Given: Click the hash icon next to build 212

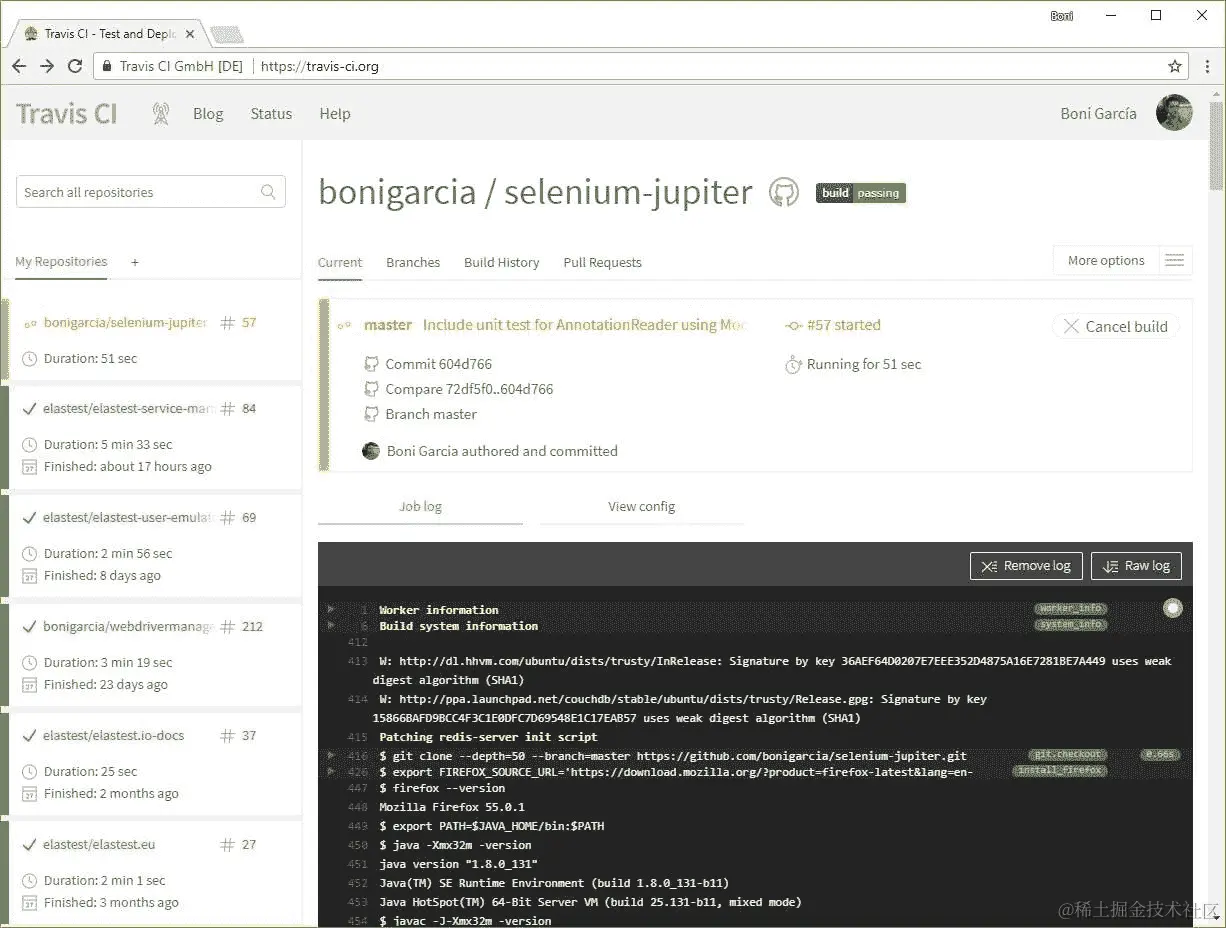Looking at the screenshot, I should pyautogui.click(x=227, y=627).
